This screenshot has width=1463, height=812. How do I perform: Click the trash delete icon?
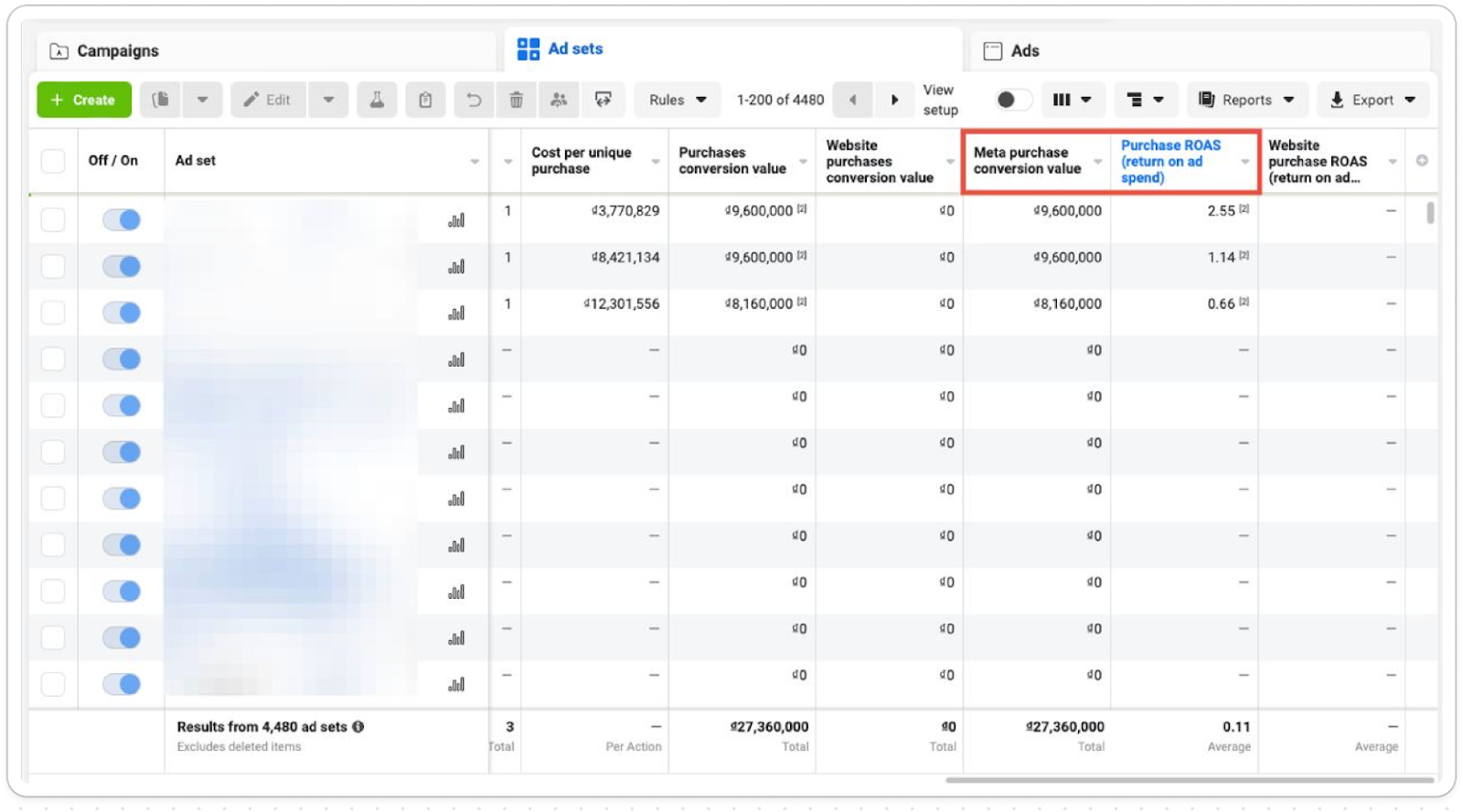516,100
